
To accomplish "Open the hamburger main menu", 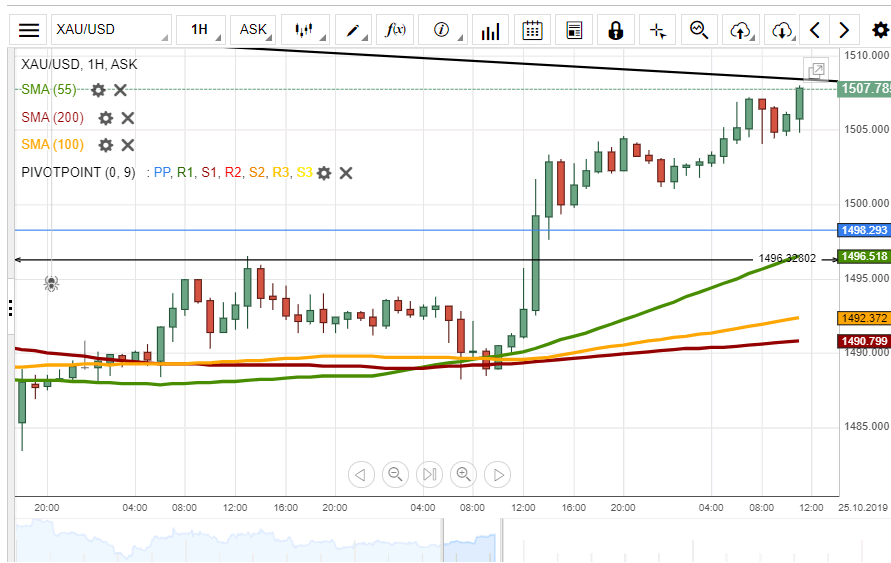I will pos(28,30).
